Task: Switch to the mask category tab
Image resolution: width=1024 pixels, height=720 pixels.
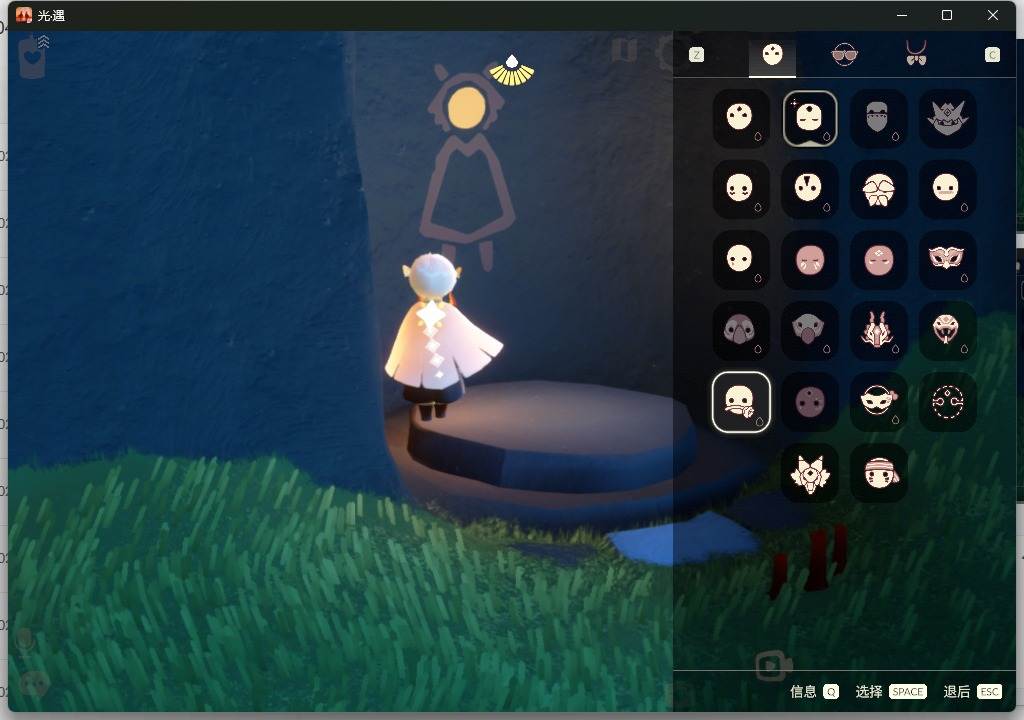Action: (772, 55)
